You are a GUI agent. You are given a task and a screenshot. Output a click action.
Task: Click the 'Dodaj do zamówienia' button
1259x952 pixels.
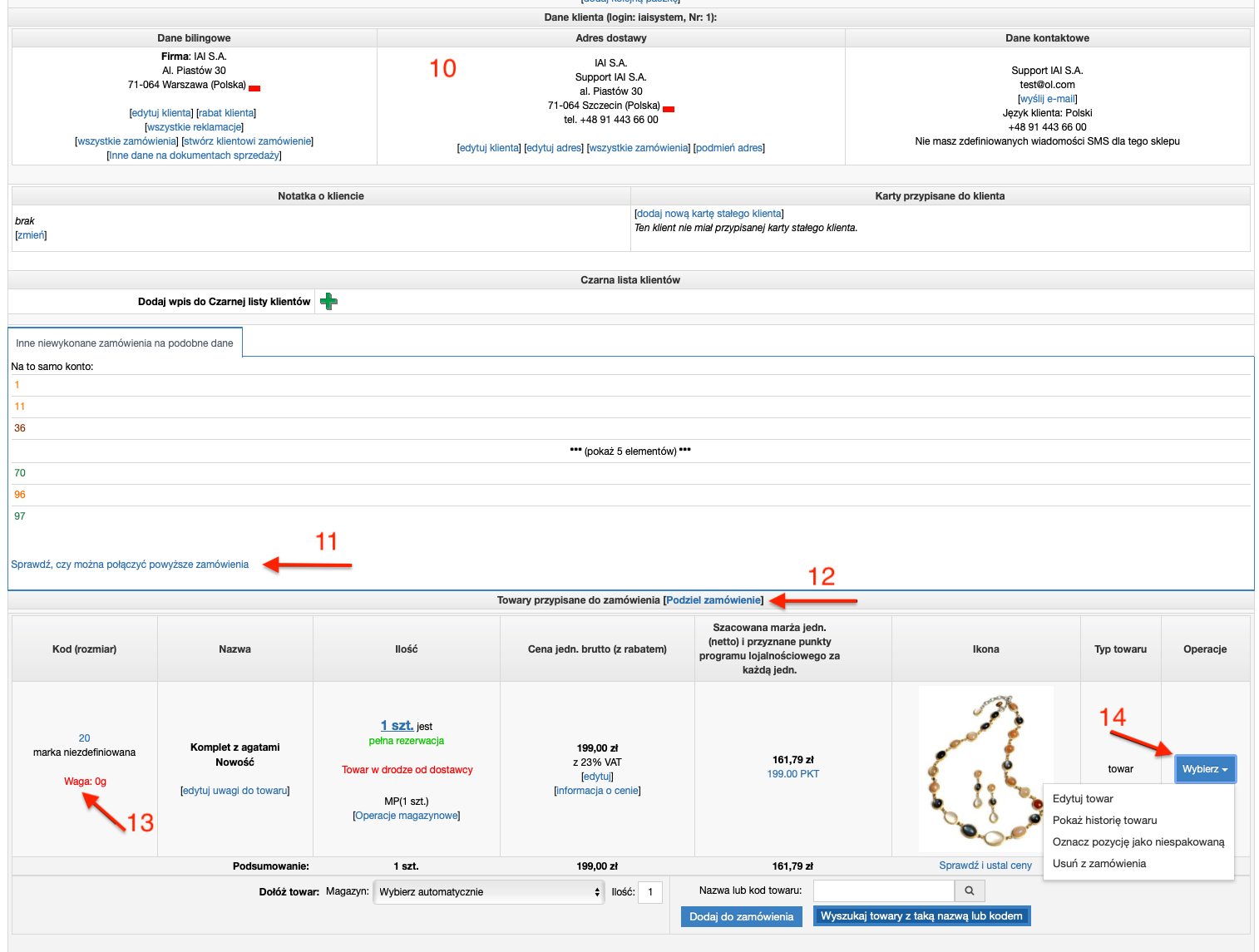click(741, 916)
